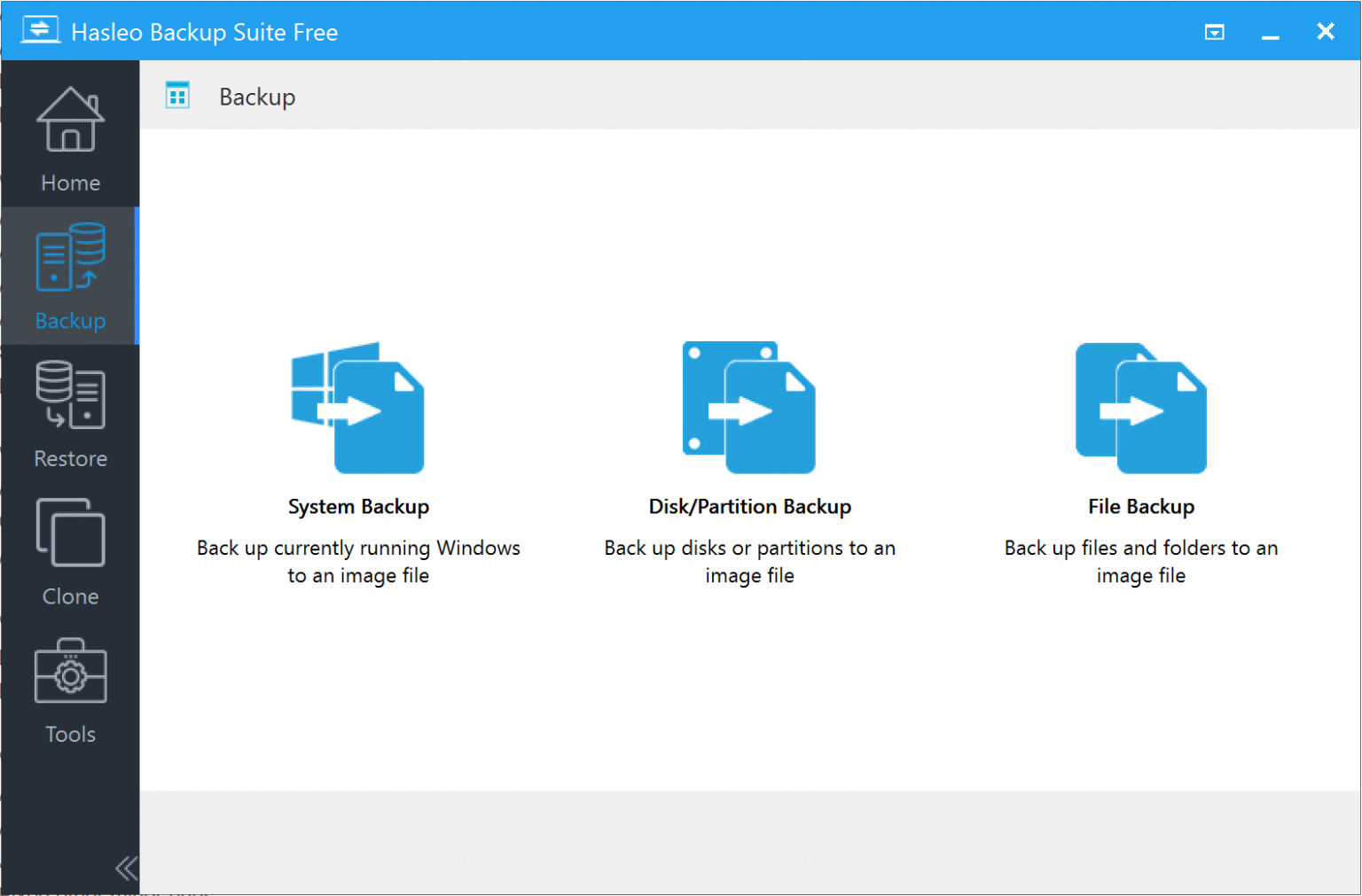
Task: Select the Clone icon in the sidebar
Action: pyautogui.click(x=69, y=534)
